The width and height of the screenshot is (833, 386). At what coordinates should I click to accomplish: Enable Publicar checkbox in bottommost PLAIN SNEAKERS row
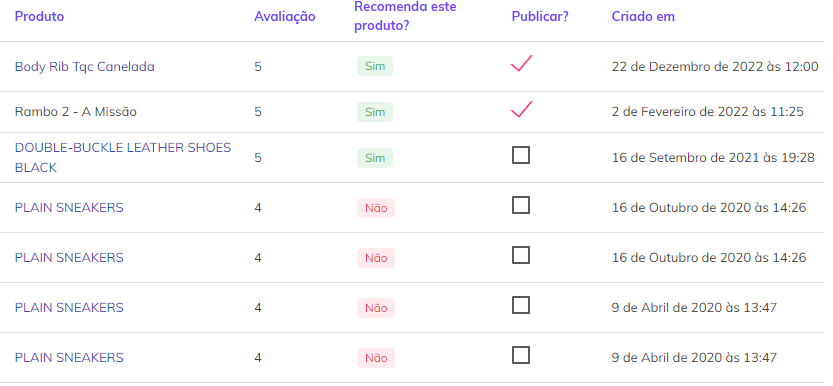[x=521, y=355]
